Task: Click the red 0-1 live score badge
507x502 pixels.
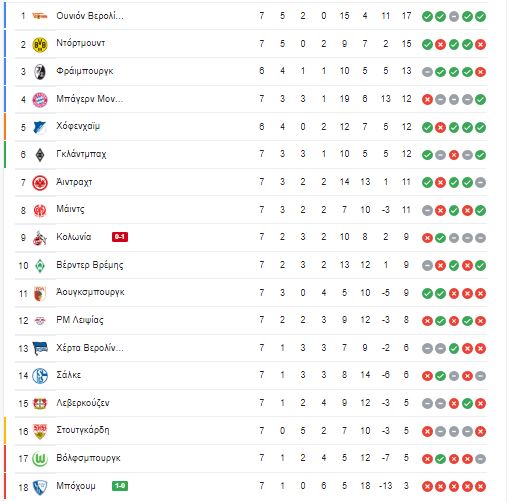Action: point(120,237)
